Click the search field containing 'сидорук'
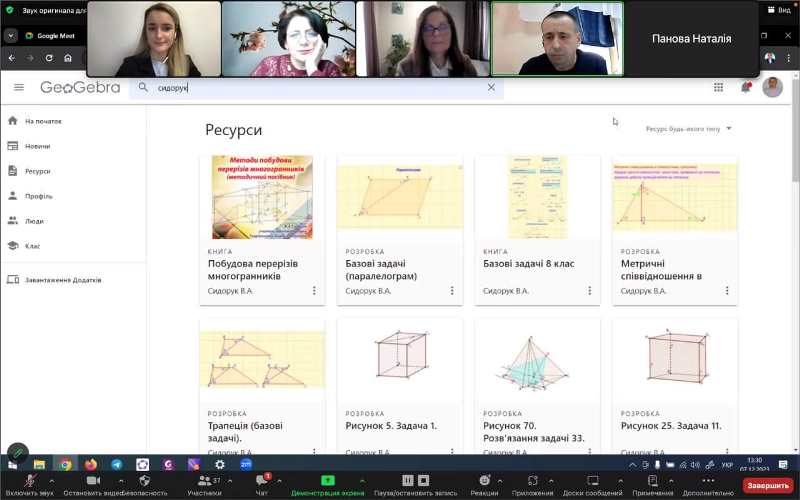 pyautogui.click(x=316, y=88)
